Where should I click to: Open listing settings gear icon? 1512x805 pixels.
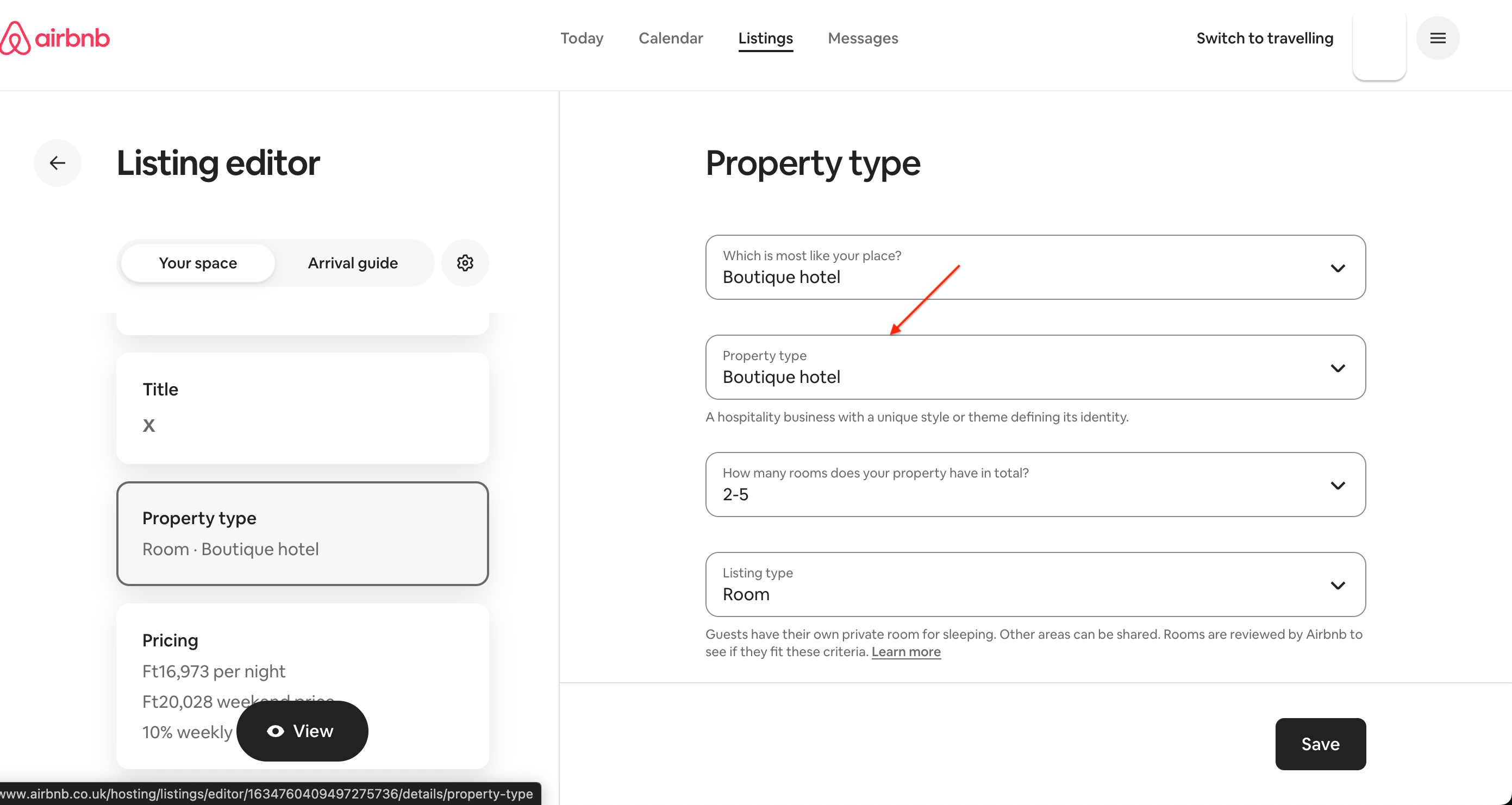click(465, 263)
